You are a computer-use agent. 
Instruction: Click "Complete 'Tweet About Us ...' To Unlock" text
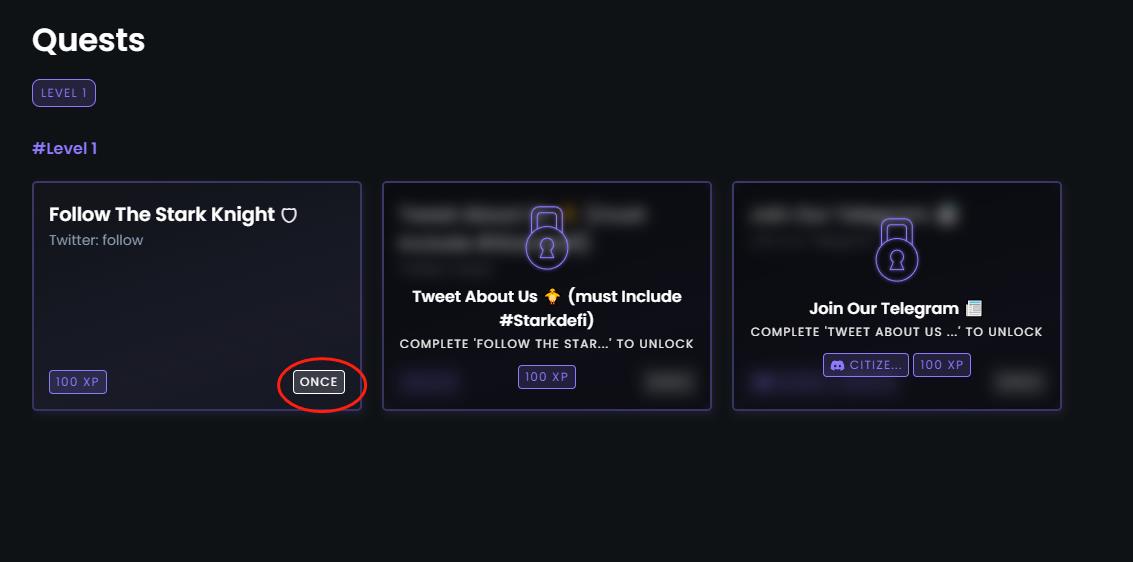coord(896,332)
